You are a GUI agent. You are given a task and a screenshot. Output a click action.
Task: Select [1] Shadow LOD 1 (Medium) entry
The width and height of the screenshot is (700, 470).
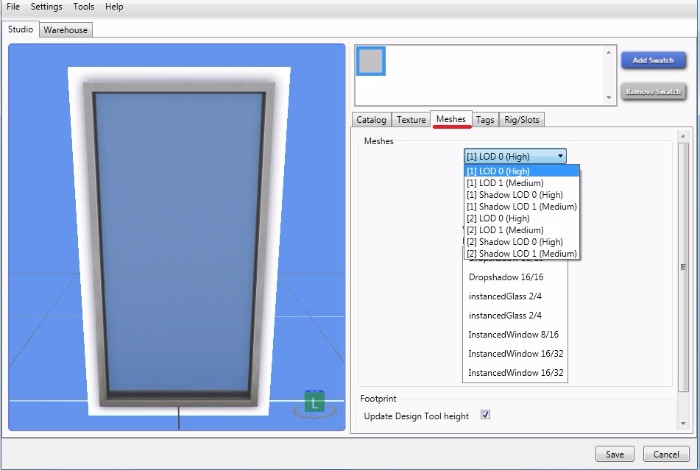(521, 207)
